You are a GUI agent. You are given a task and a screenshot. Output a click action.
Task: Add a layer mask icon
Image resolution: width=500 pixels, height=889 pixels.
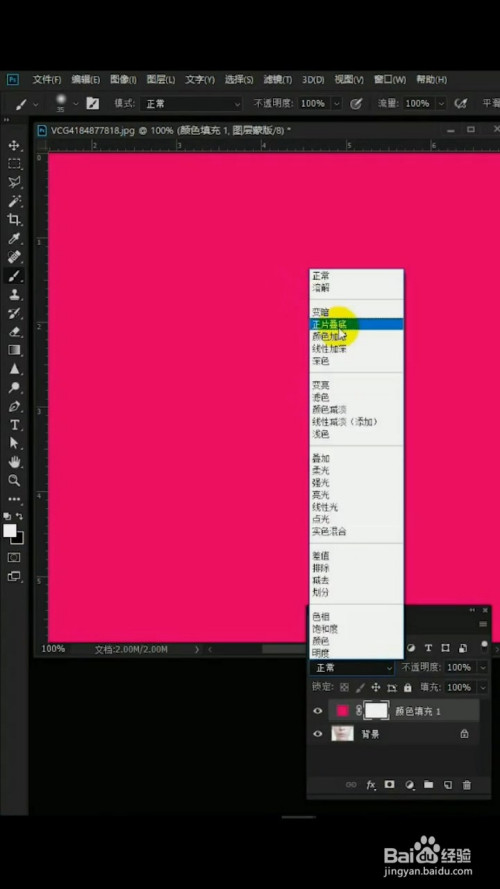[389, 785]
